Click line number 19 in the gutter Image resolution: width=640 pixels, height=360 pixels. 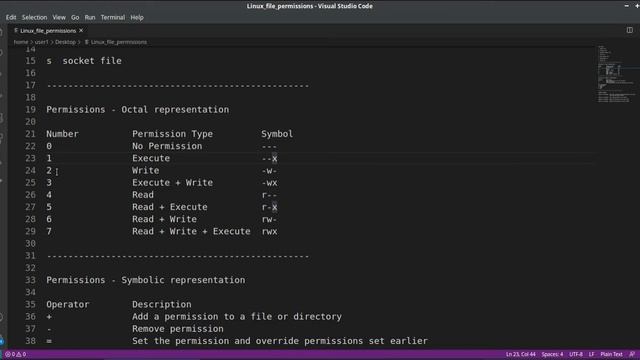[30, 110]
